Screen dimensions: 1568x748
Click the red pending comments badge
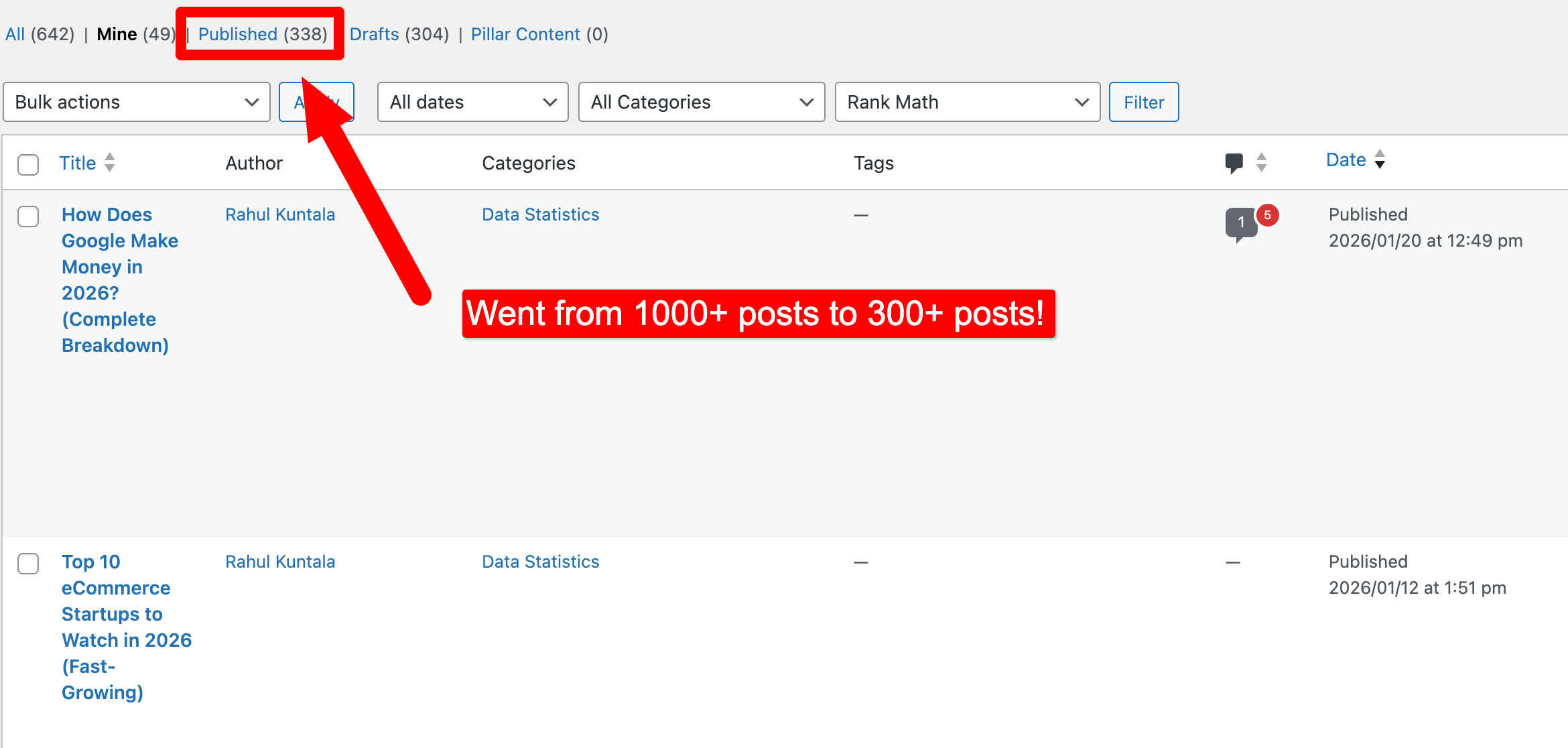tap(1267, 215)
